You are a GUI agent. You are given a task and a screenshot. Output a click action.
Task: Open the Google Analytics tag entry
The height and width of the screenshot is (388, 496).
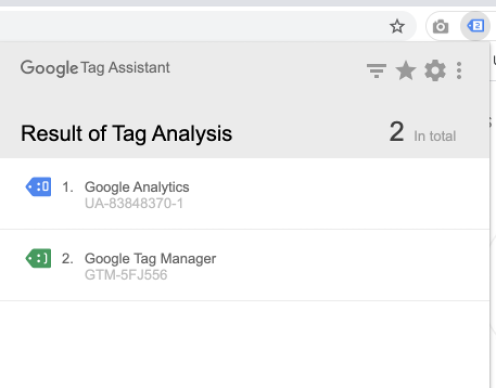pyautogui.click(x=245, y=194)
